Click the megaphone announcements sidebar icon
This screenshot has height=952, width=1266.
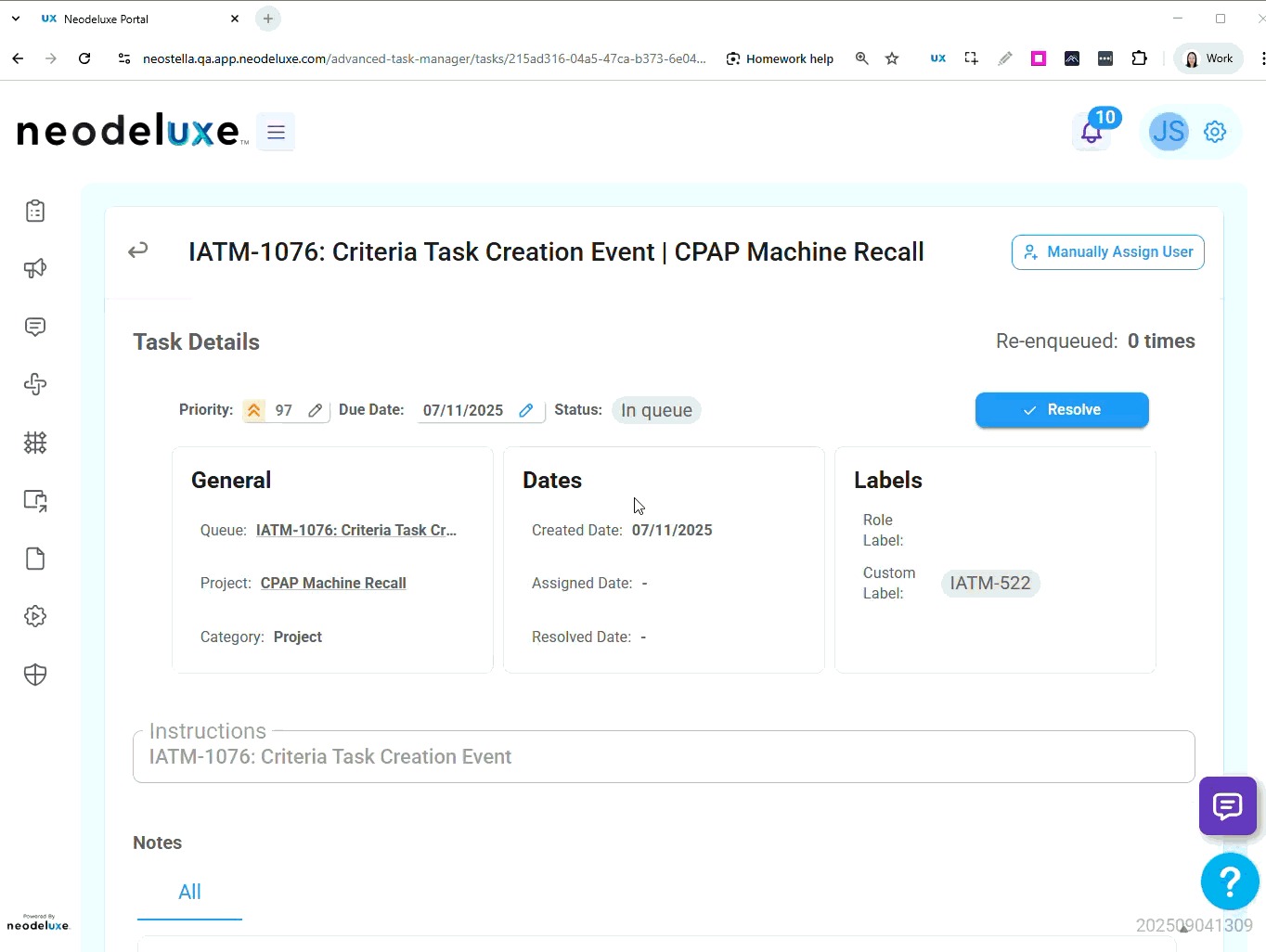35,269
